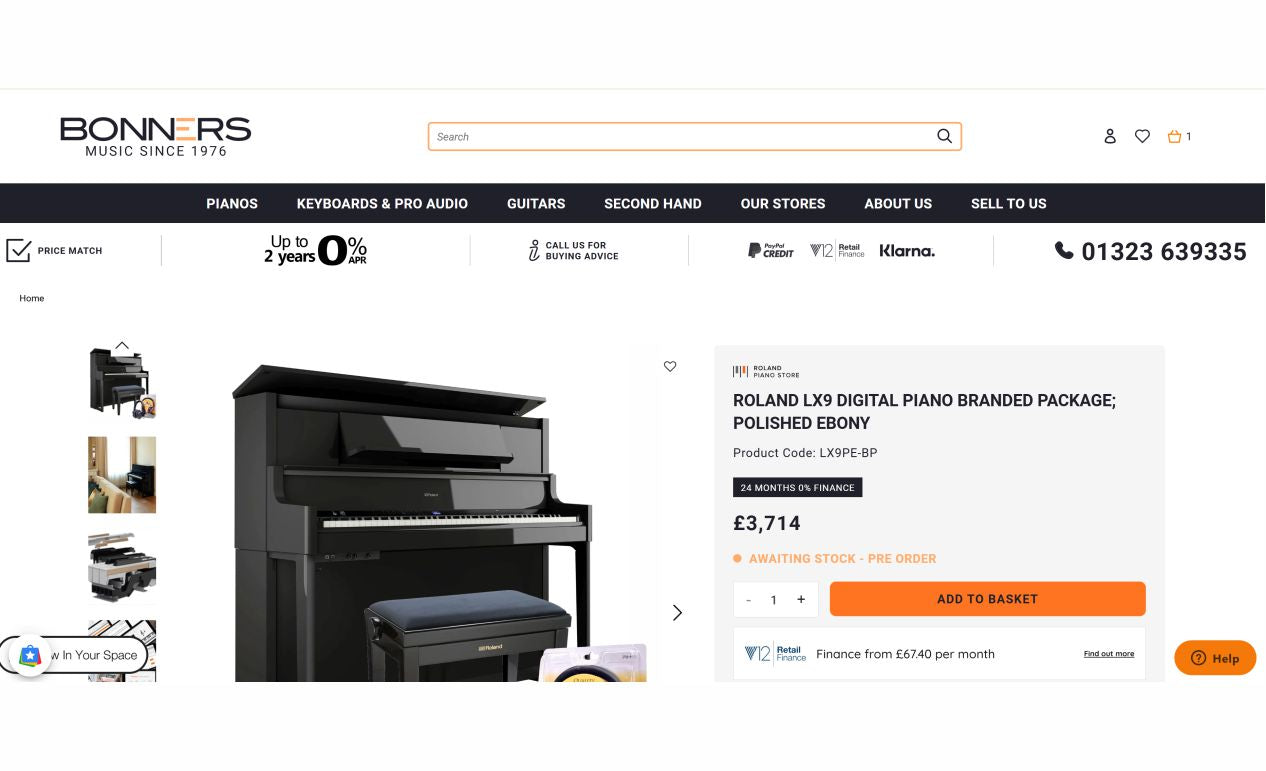Open Keyboards & Pro Audio menu

pos(382,203)
